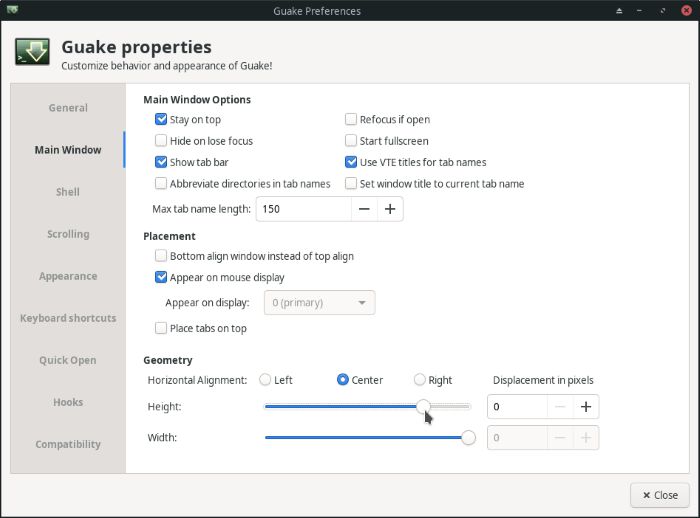The height and width of the screenshot is (518, 700).
Task: Click the Width slider handle
Action: pyautogui.click(x=468, y=438)
